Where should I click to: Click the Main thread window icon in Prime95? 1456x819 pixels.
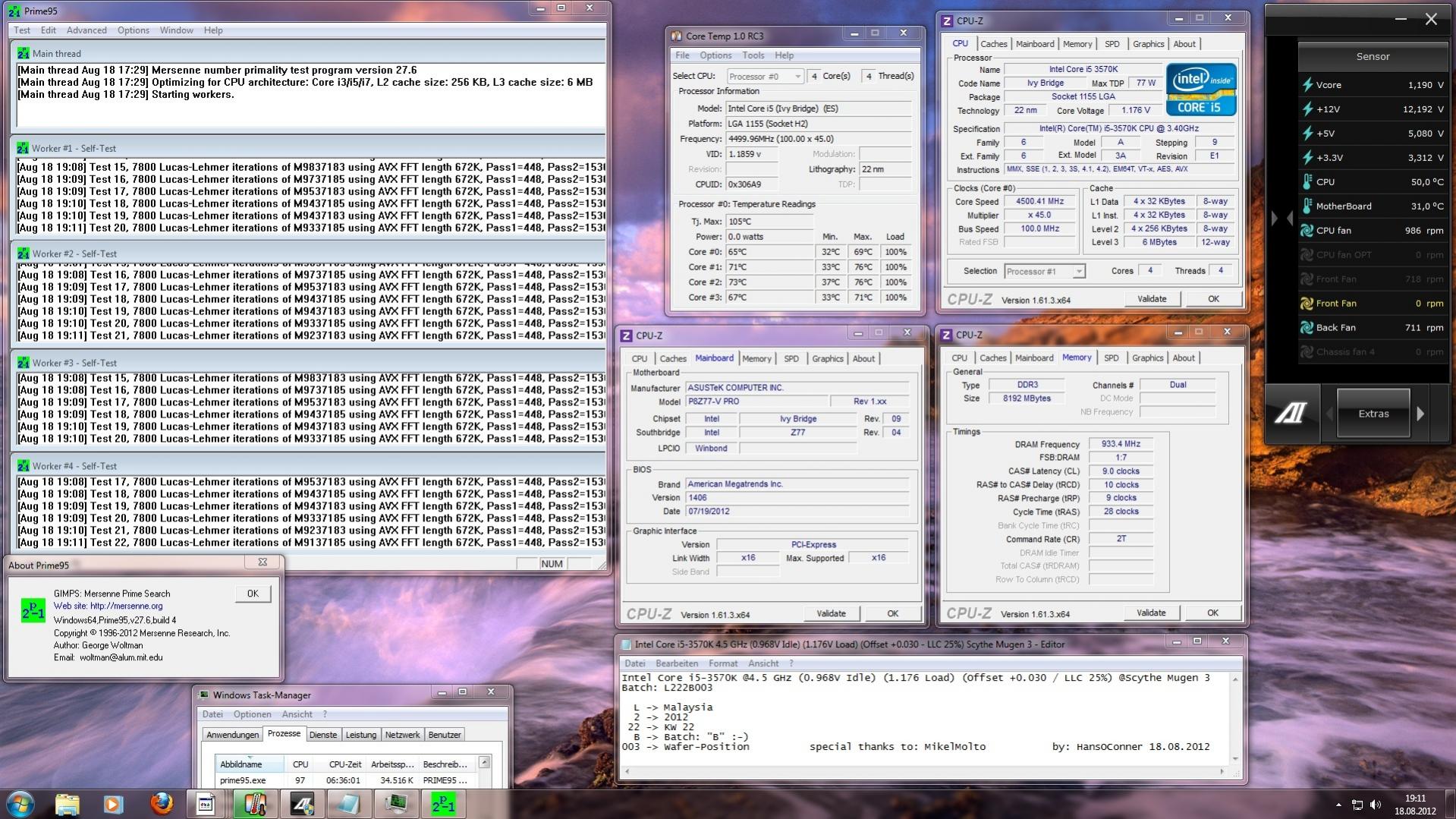coord(24,54)
